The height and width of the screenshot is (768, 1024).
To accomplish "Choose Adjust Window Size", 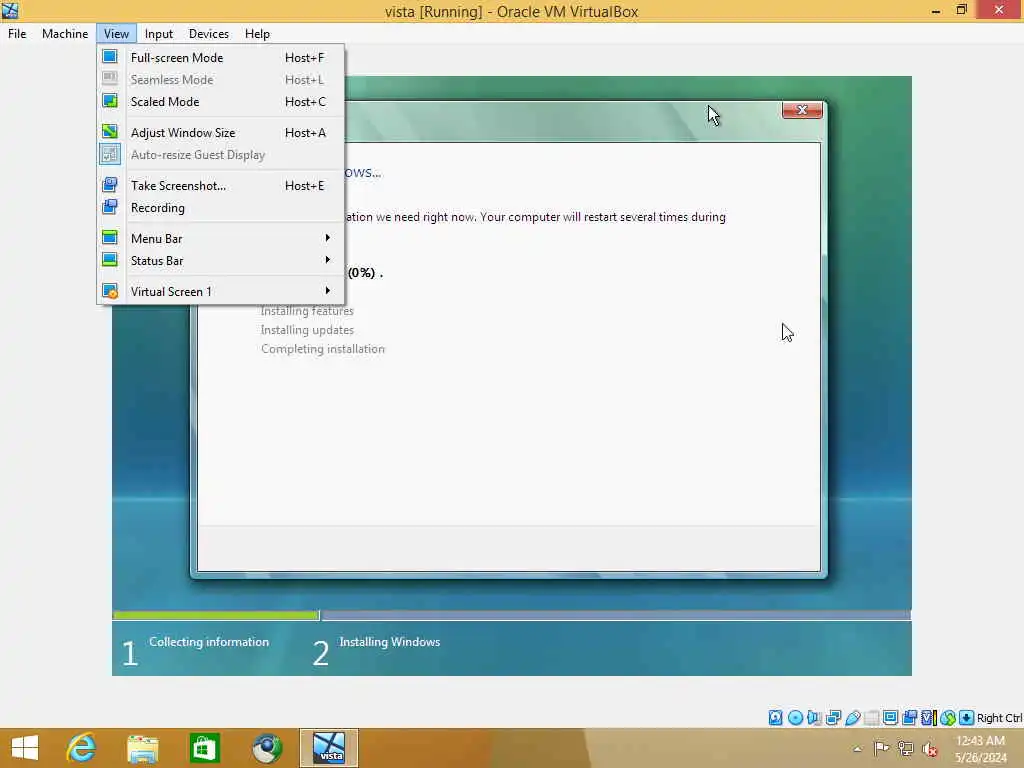I will [x=221, y=133].
